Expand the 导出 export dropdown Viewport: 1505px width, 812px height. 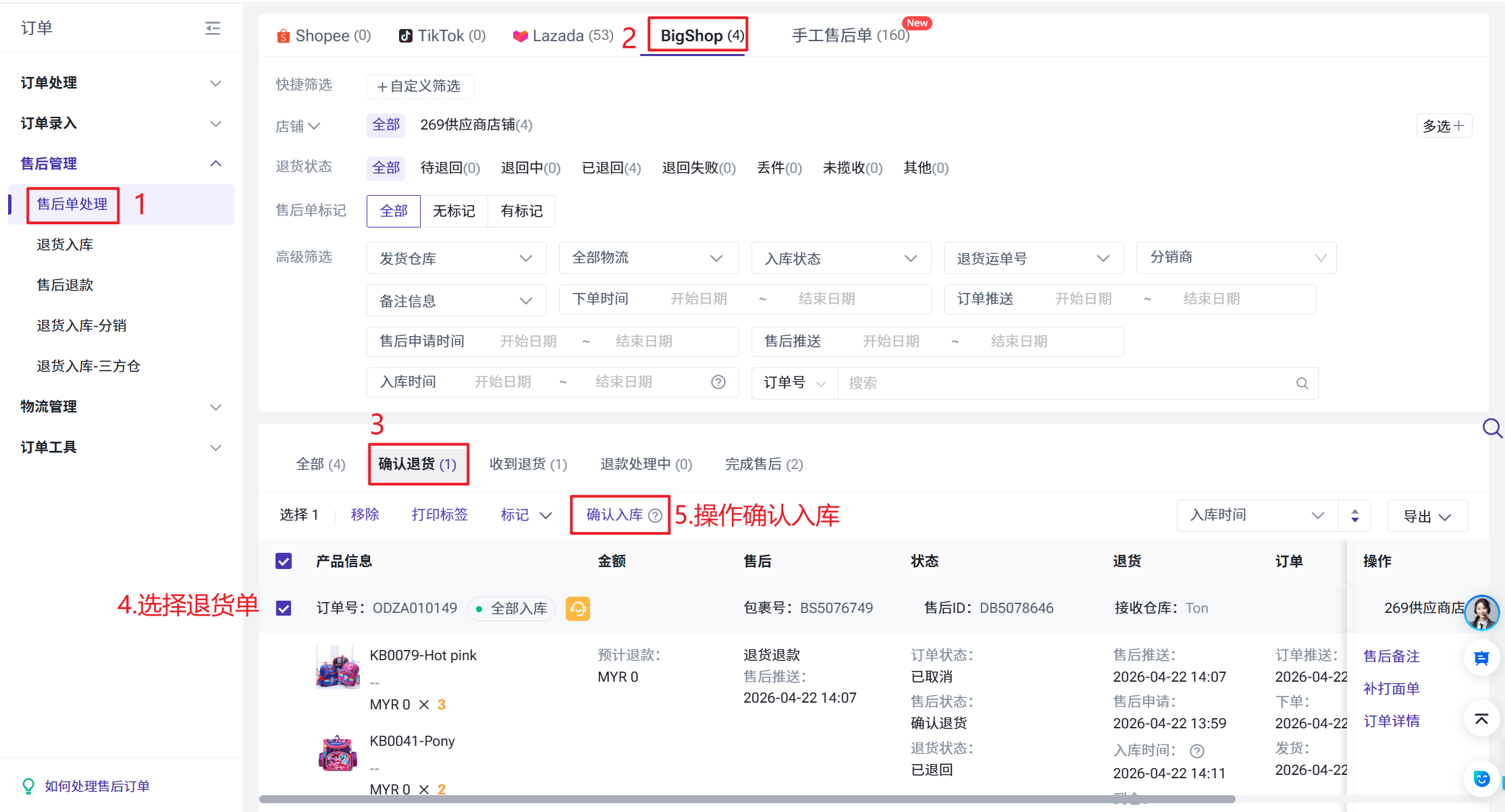click(x=1427, y=516)
